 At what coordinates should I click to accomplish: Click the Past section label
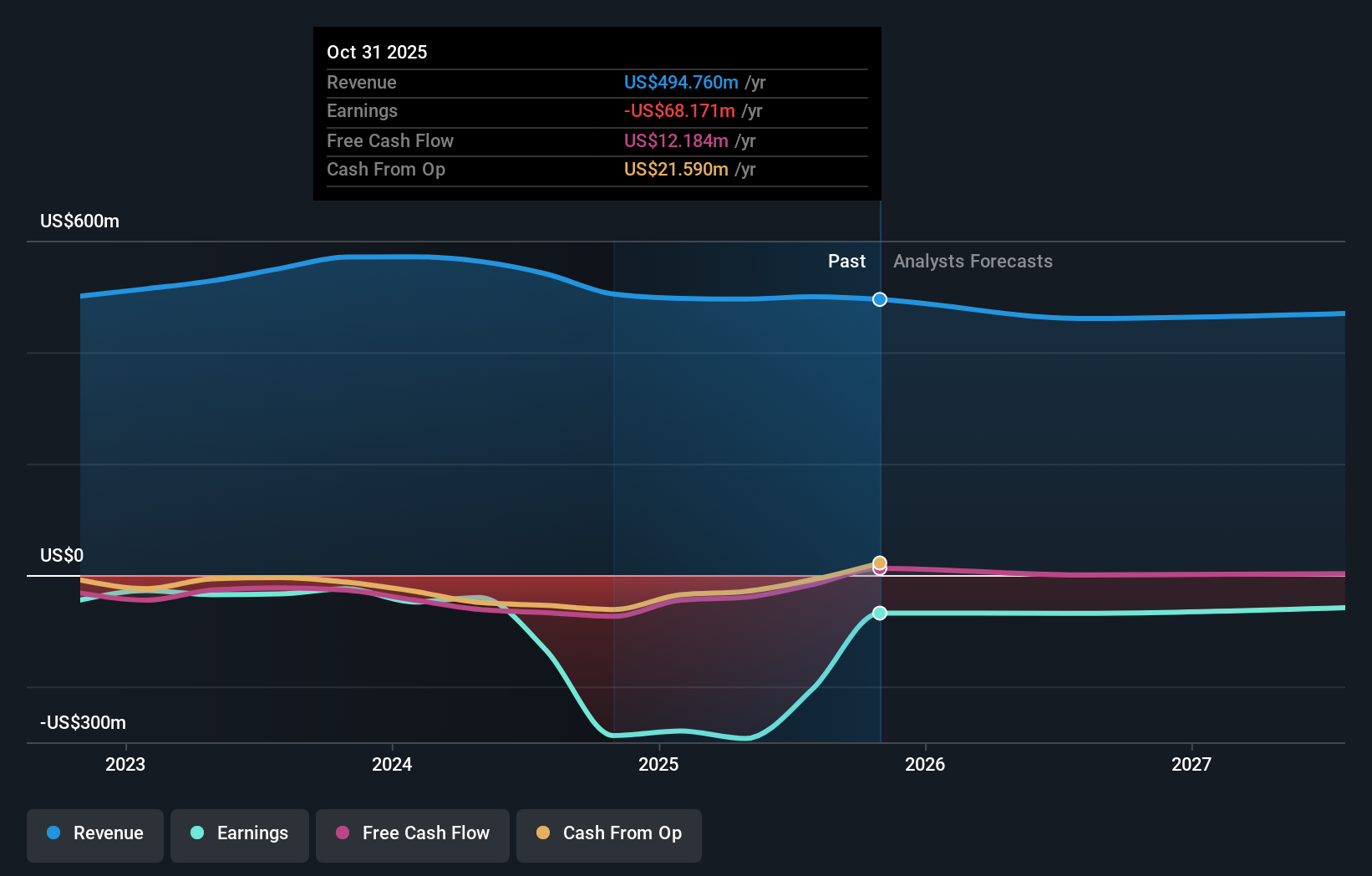click(846, 262)
